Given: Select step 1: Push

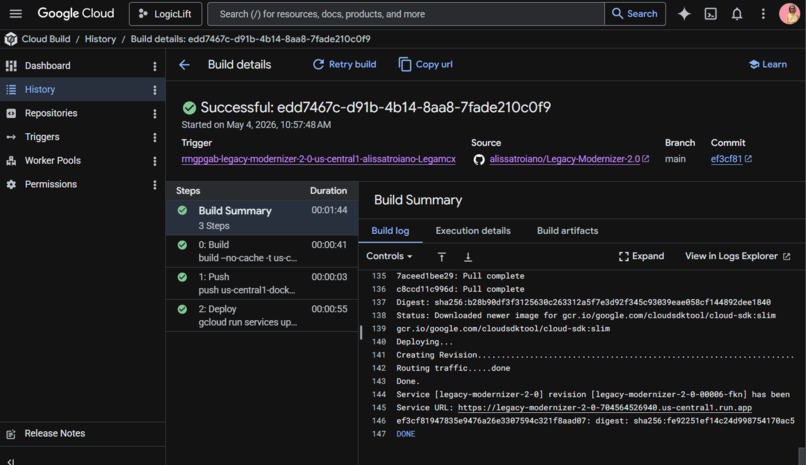Looking at the screenshot, I should pos(262,283).
